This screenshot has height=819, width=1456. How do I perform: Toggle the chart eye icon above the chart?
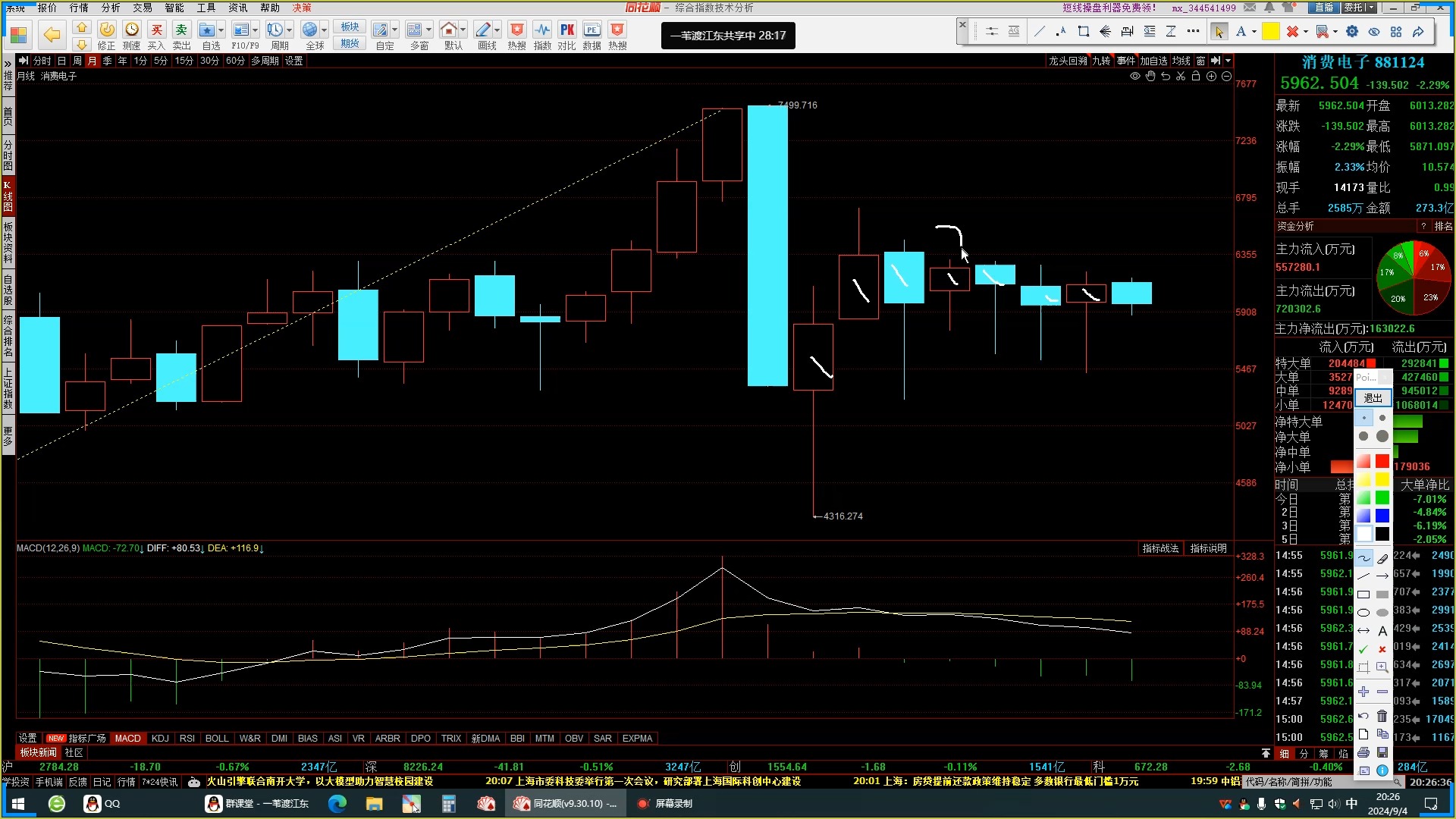pyautogui.click(x=1135, y=76)
